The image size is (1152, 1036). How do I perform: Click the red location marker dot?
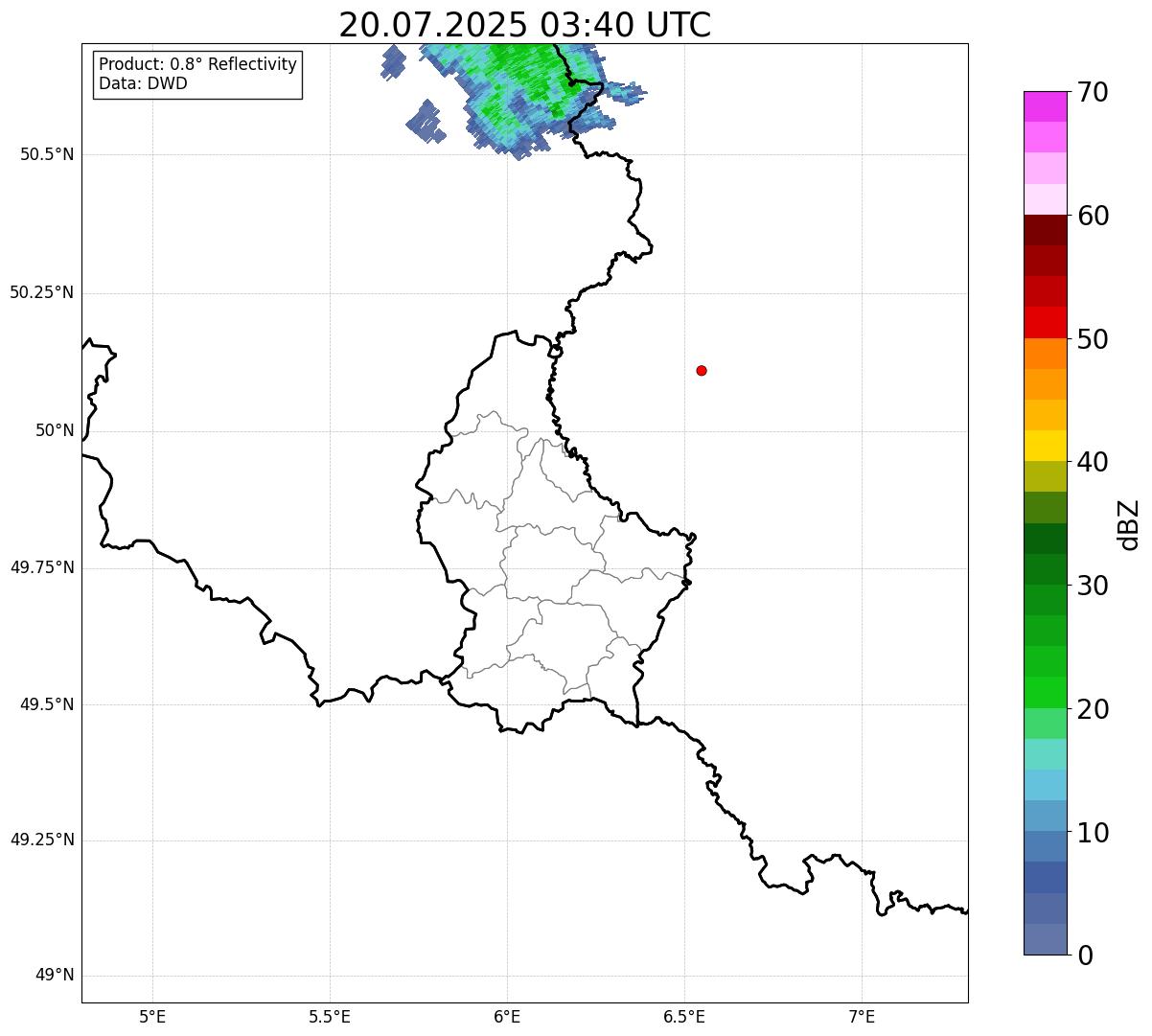point(702,370)
